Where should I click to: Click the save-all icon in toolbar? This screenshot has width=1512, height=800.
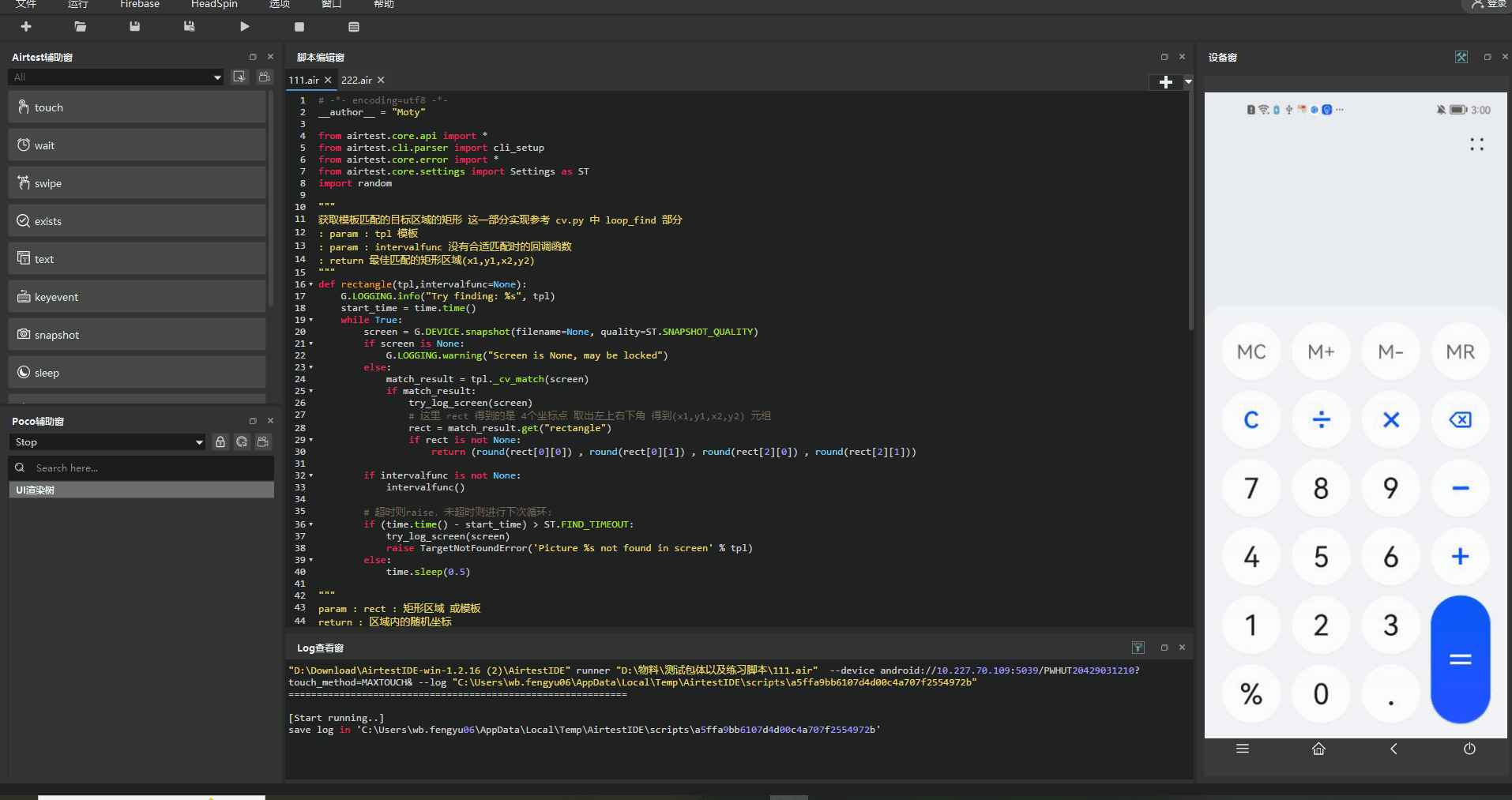point(189,27)
